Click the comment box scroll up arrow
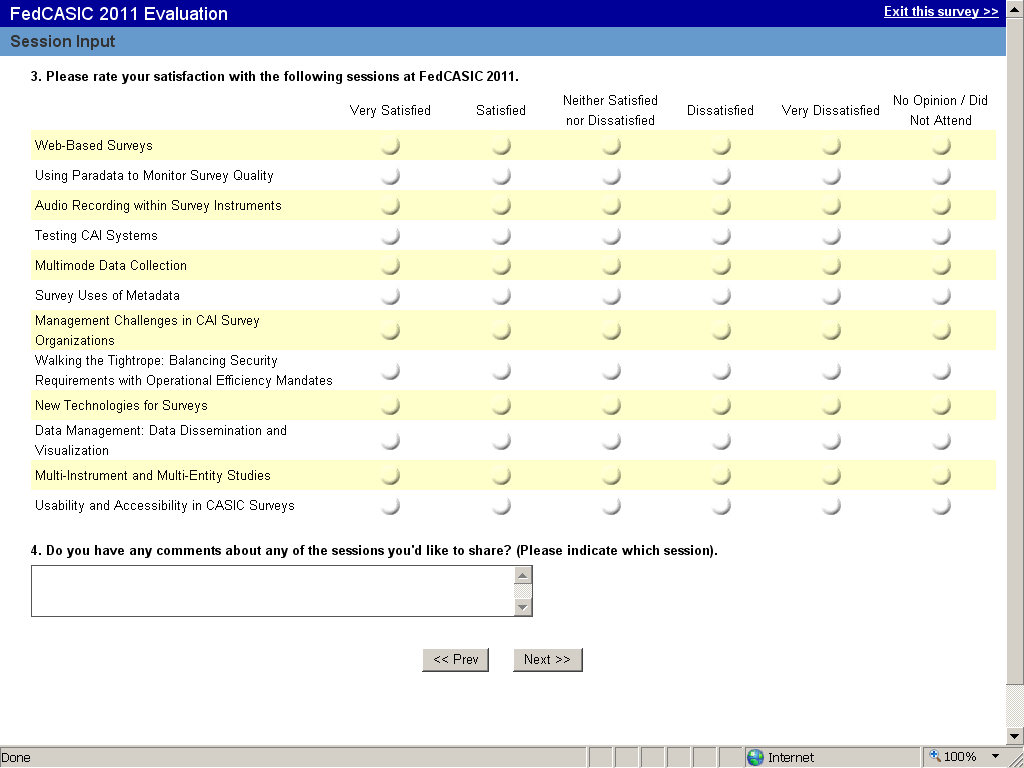 [522, 575]
